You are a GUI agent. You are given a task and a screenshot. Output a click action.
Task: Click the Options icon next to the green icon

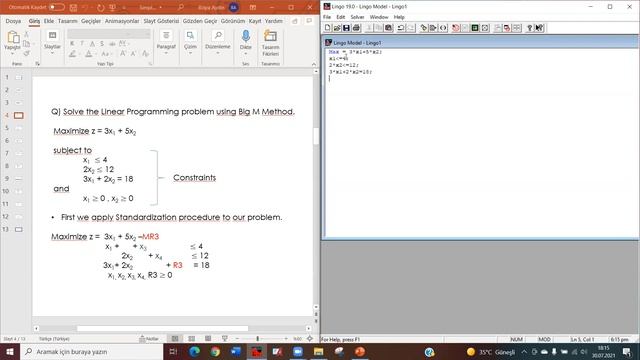pyautogui.click(x=485, y=28)
